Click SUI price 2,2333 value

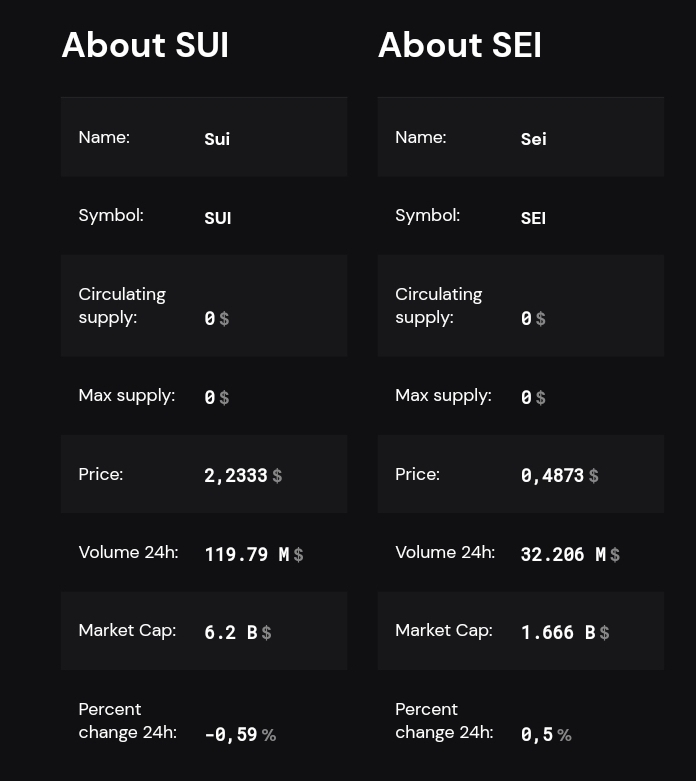(236, 475)
